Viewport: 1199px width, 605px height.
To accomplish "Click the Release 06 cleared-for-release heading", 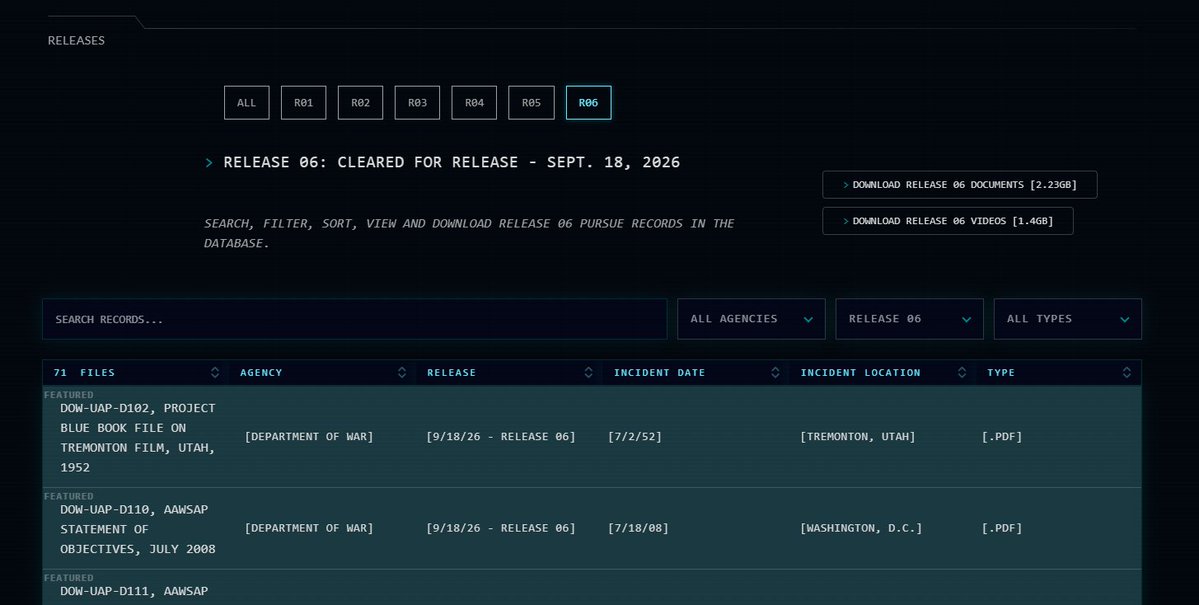I will point(451,162).
